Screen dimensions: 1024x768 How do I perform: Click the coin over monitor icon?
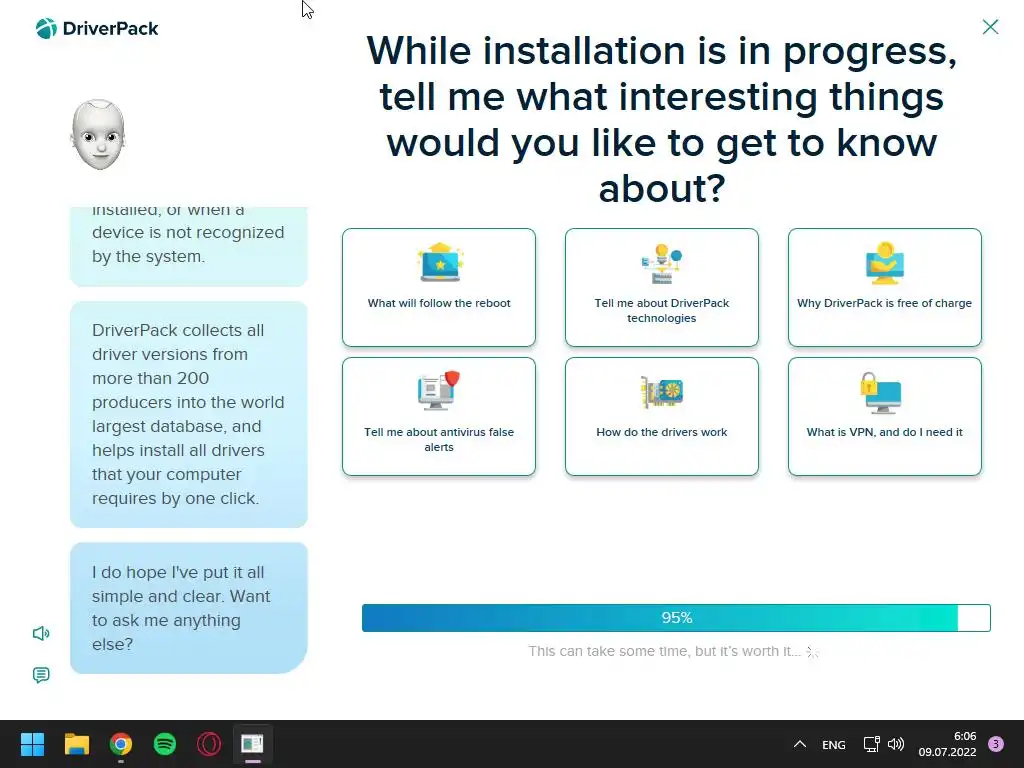[884, 263]
